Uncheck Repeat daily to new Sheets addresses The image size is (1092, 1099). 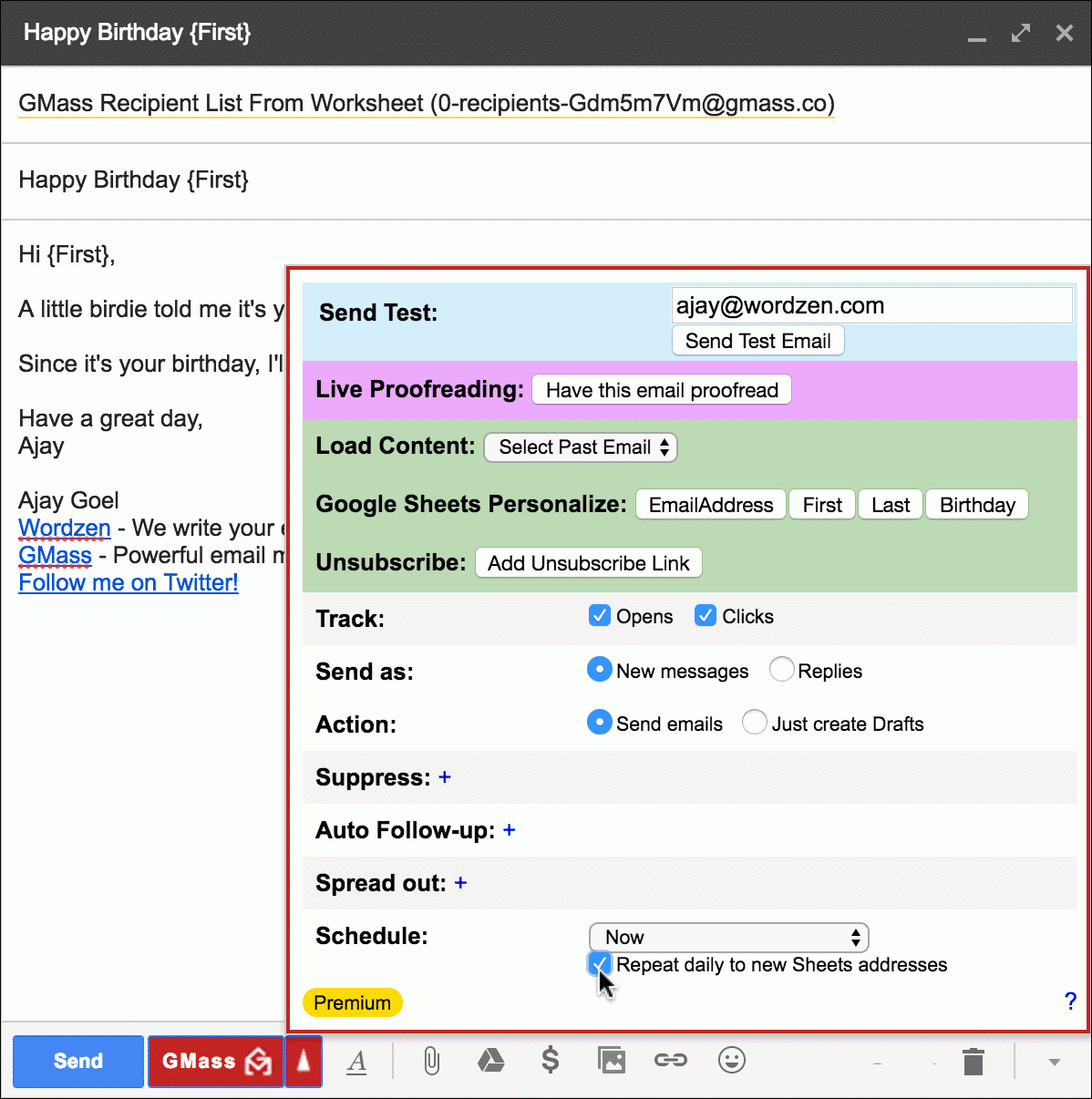pos(599,963)
